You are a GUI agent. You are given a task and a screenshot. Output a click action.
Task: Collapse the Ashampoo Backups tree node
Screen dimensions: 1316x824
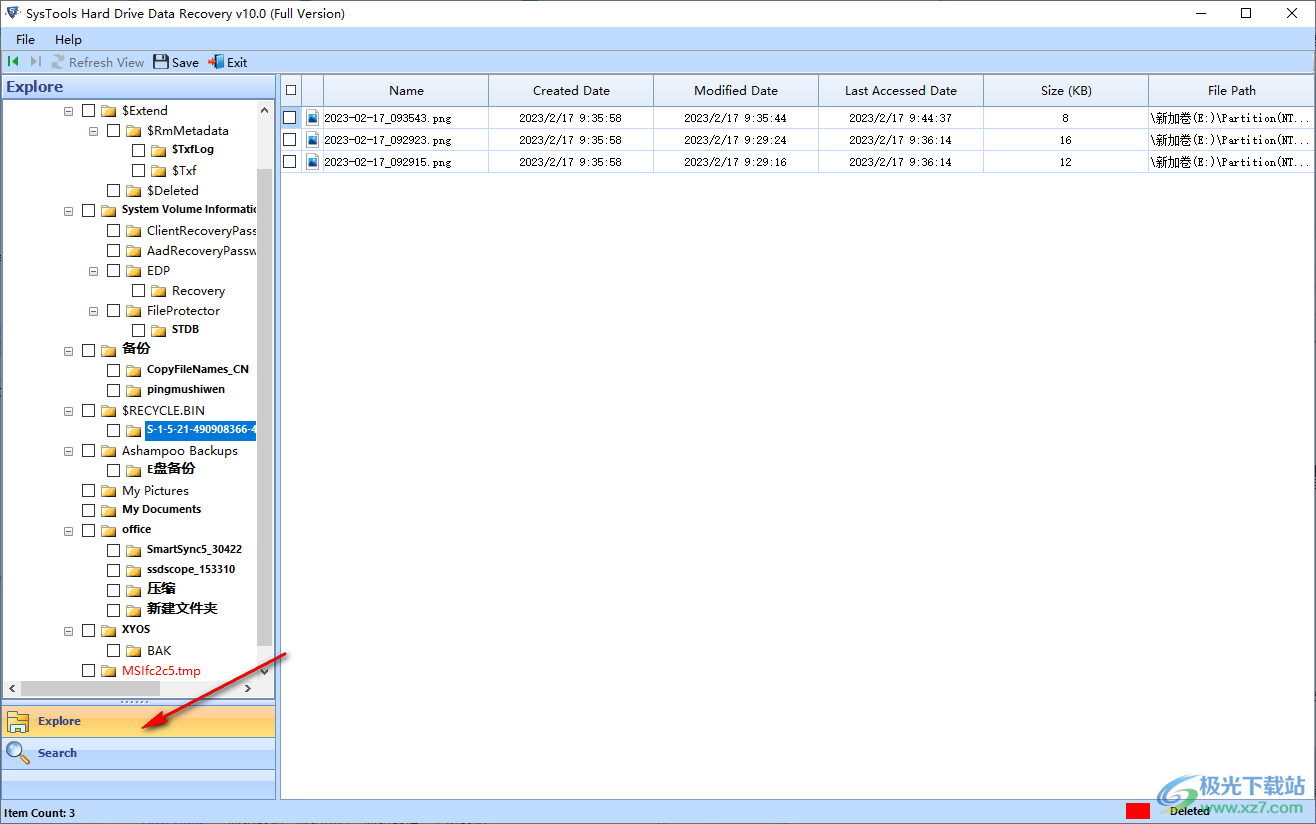click(x=69, y=451)
